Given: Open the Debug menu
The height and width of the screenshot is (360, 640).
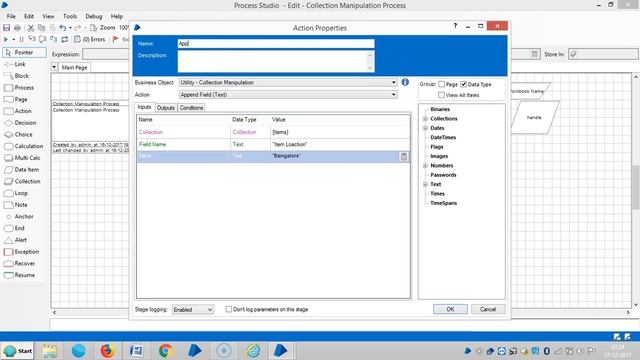Looking at the screenshot, I should tap(93, 16).
